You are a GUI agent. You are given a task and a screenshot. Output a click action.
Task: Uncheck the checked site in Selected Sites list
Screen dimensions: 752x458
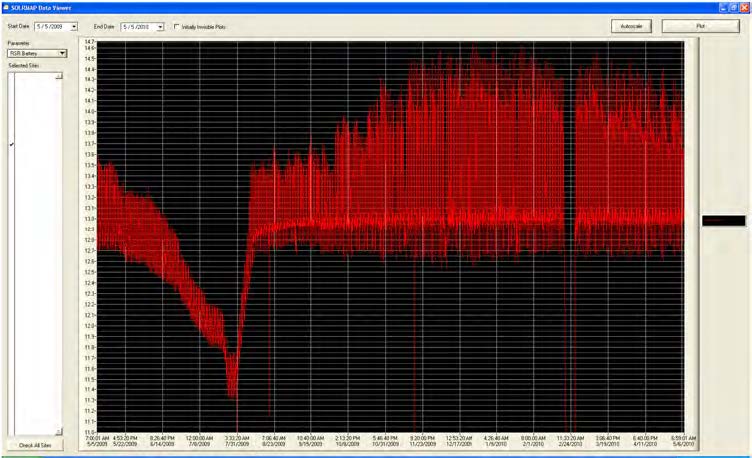point(11,145)
